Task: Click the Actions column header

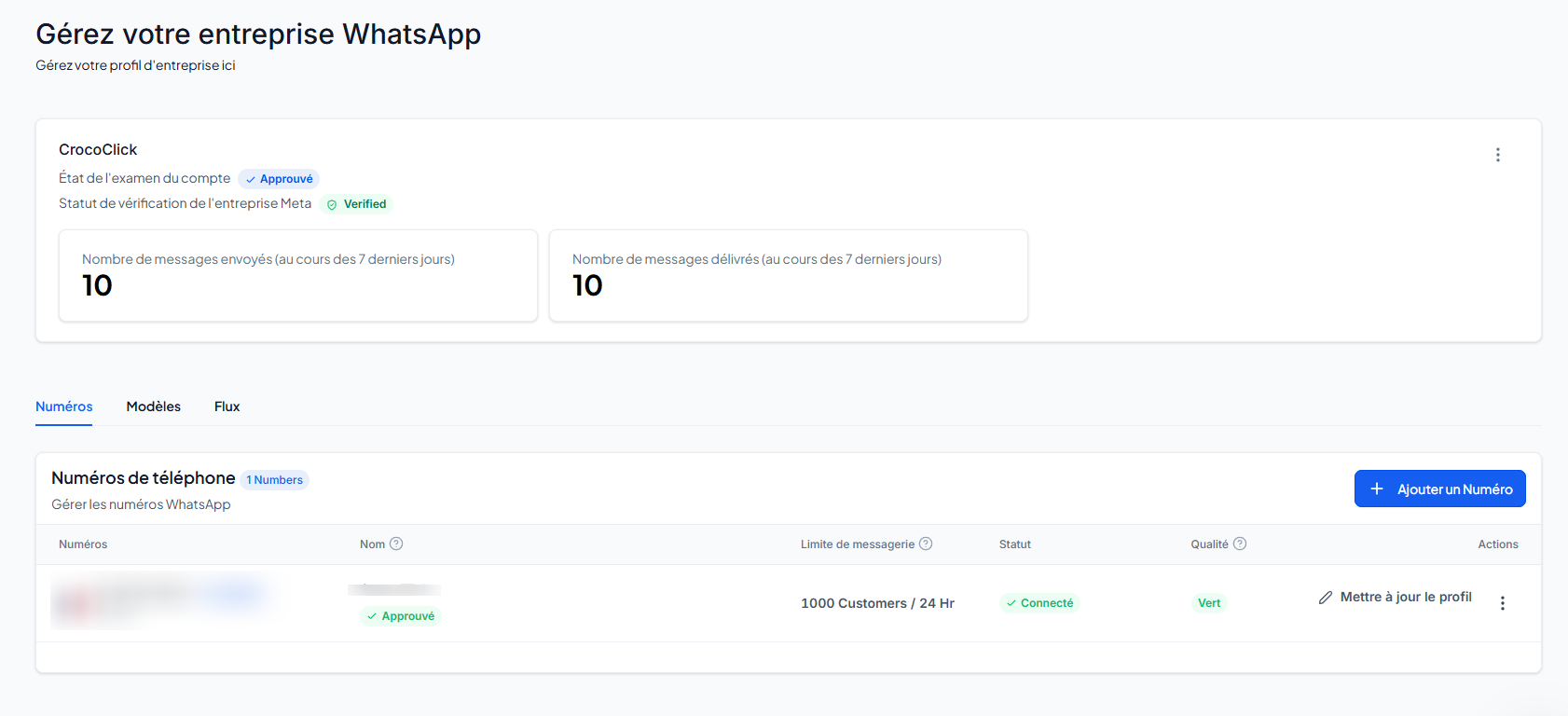Action: 1498,544
